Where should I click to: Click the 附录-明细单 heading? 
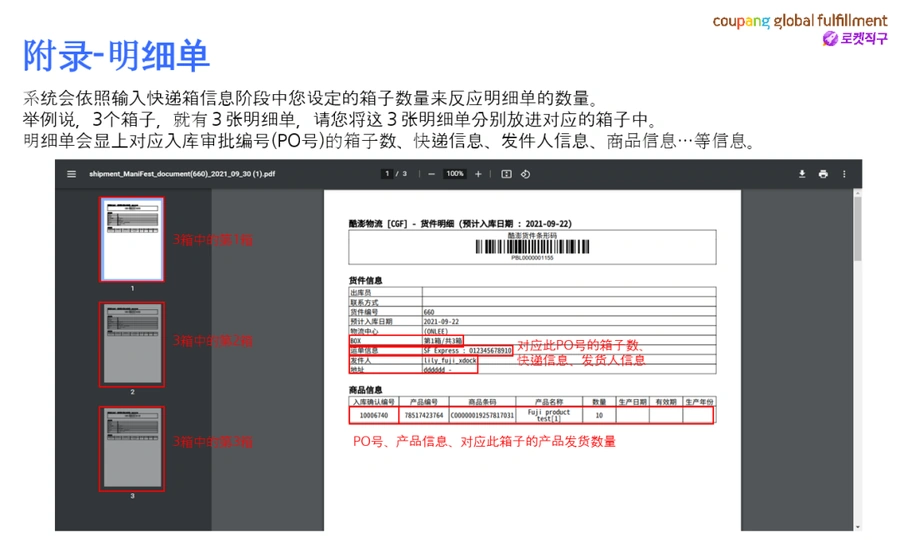point(117,56)
